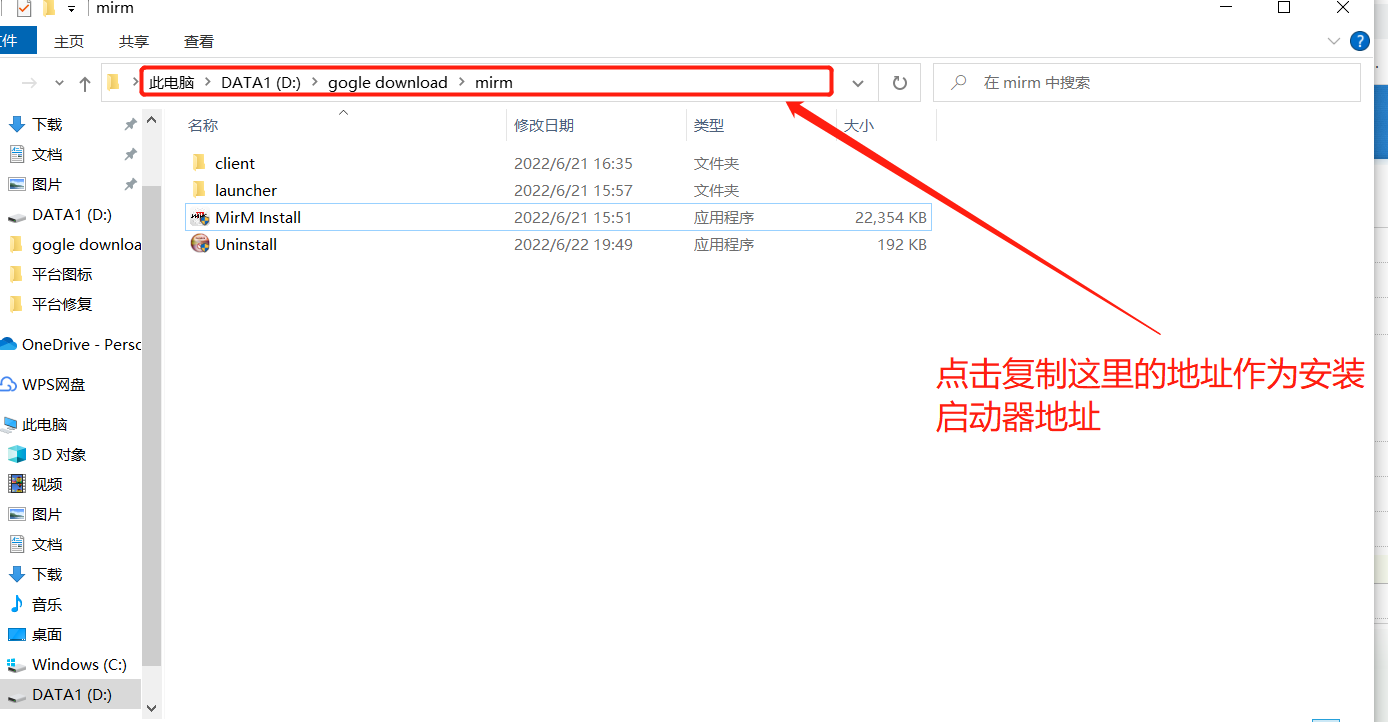Expand address bar history dropdown
The height and width of the screenshot is (722, 1388).
coord(857,83)
